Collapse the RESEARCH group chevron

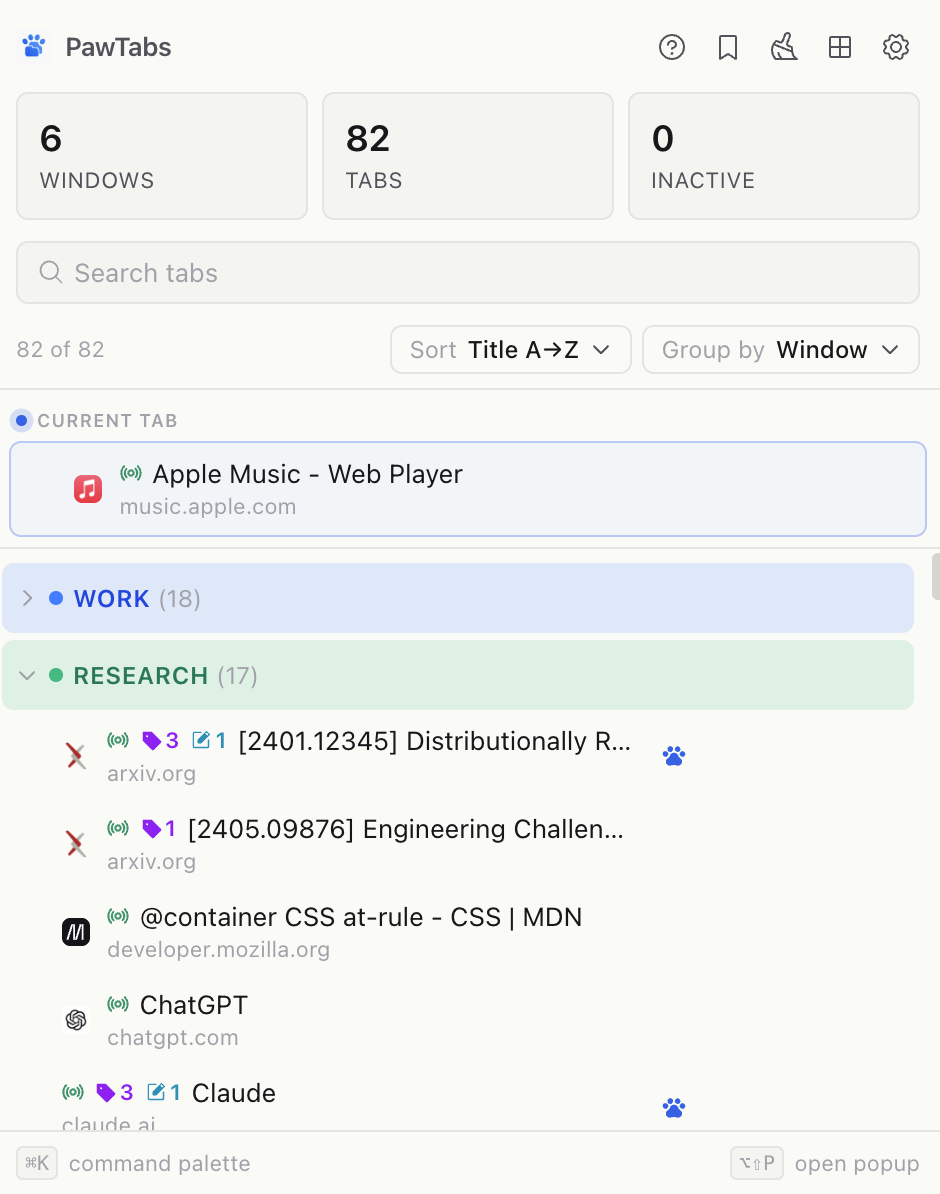27,675
